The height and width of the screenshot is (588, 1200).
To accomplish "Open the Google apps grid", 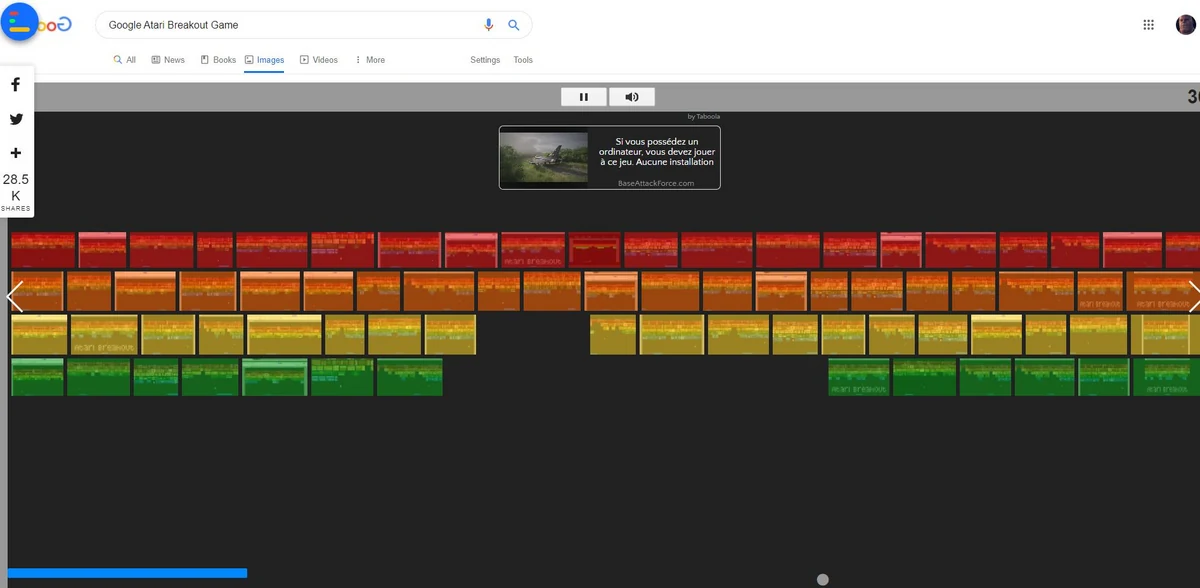I will click(1149, 25).
